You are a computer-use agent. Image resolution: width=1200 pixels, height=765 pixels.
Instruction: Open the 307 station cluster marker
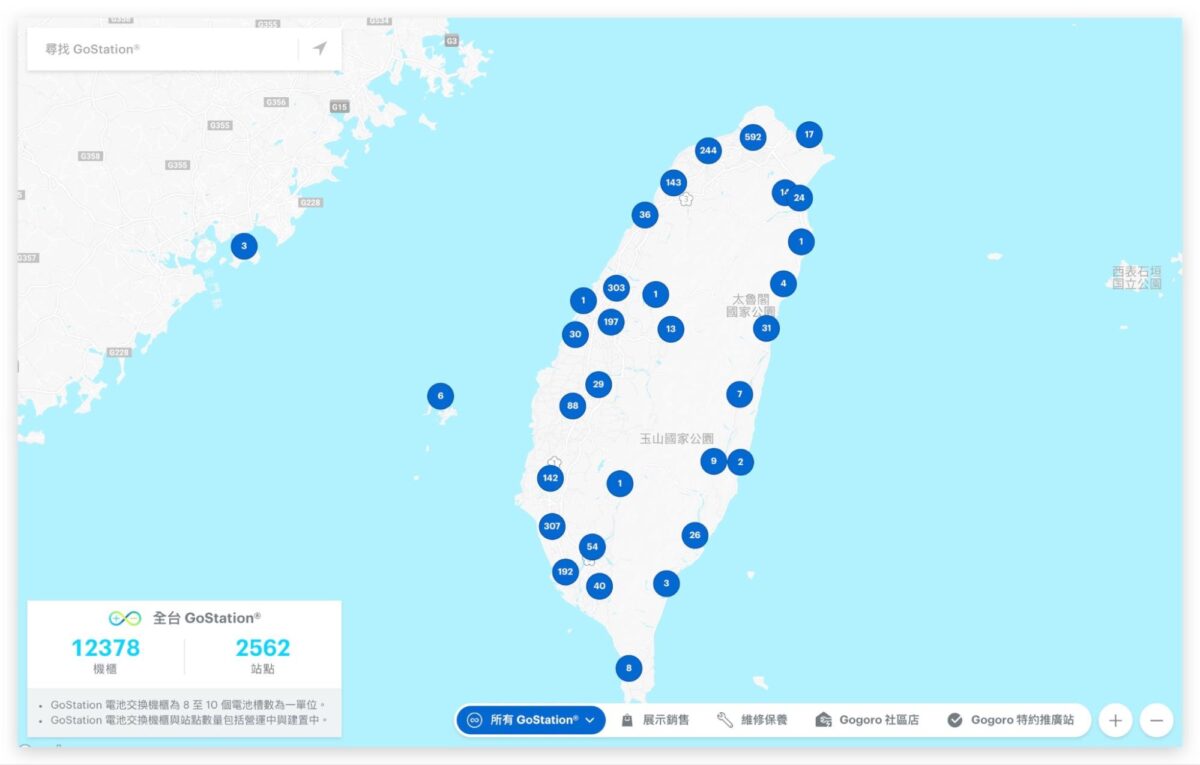(x=552, y=526)
